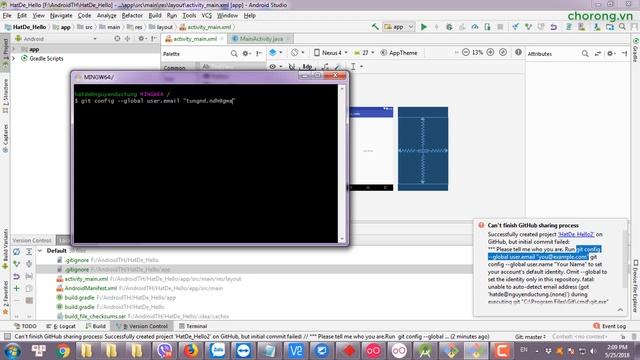Screen dimensions: 640x360
Task: Click Search Everywhere magnifier in top toolbar
Action: pos(622,27)
